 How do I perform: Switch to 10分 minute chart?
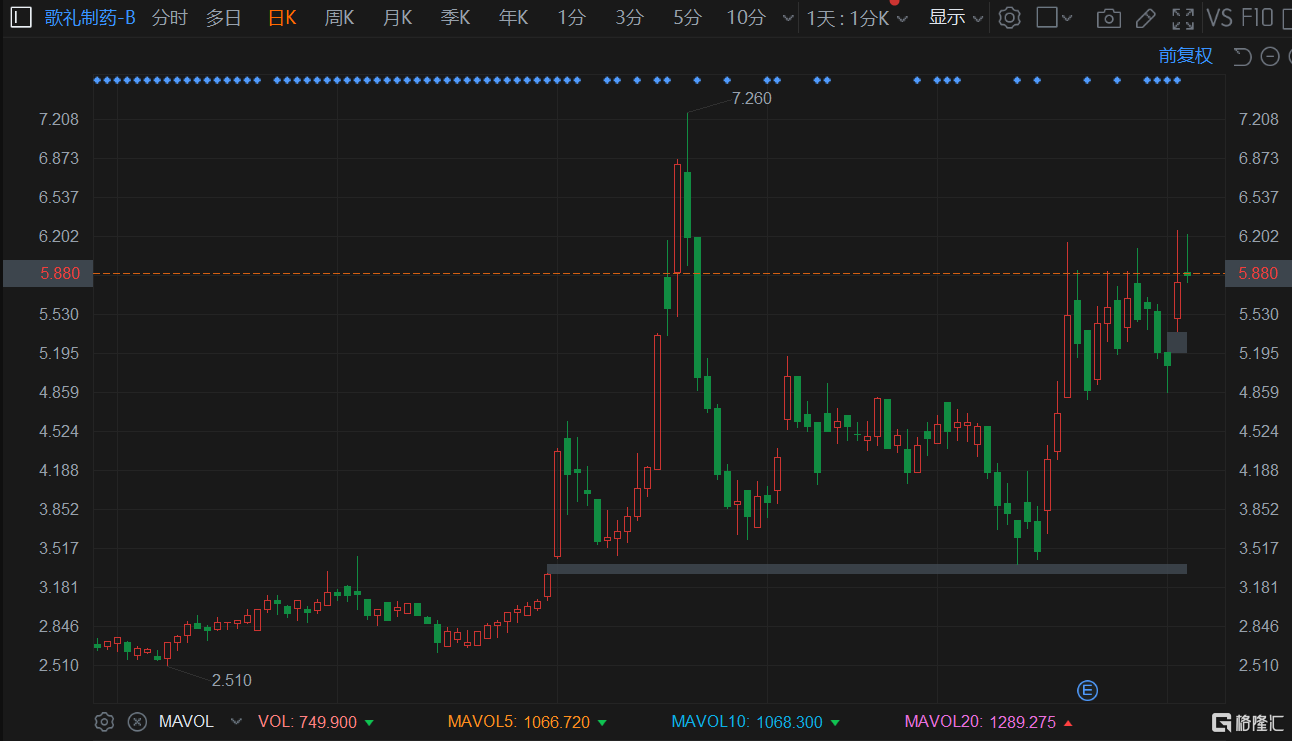tap(746, 18)
